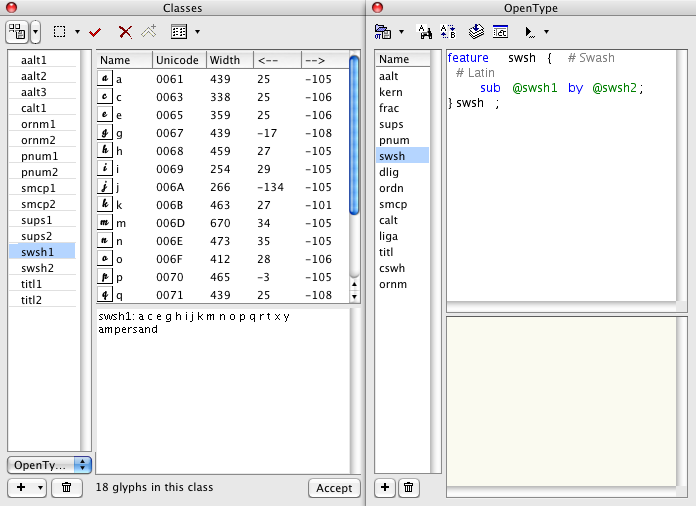The width and height of the screenshot is (696, 506).
Task: Click the plus button to add a class
Action: click(x=21, y=487)
